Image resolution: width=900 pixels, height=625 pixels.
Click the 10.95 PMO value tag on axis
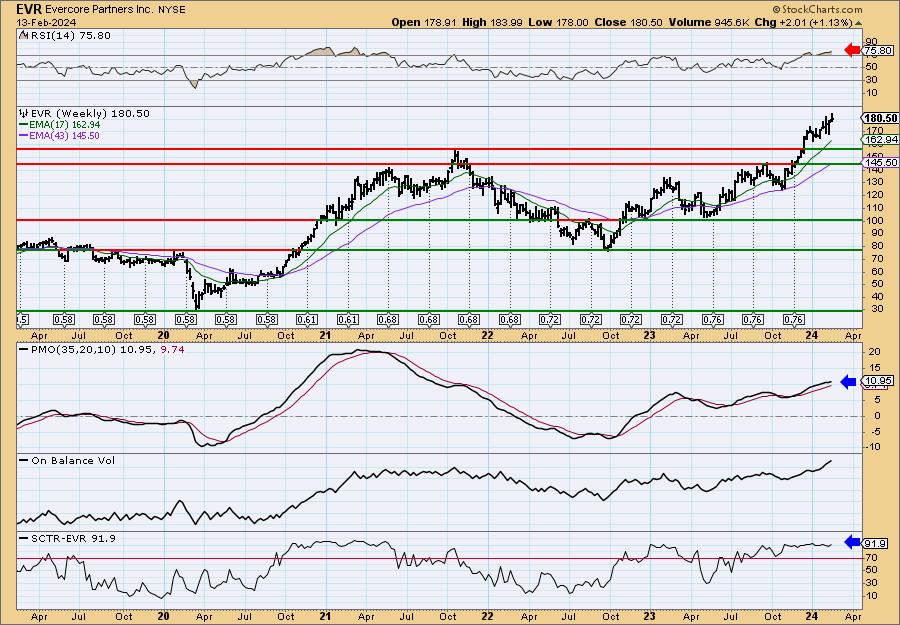[x=878, y=381]
